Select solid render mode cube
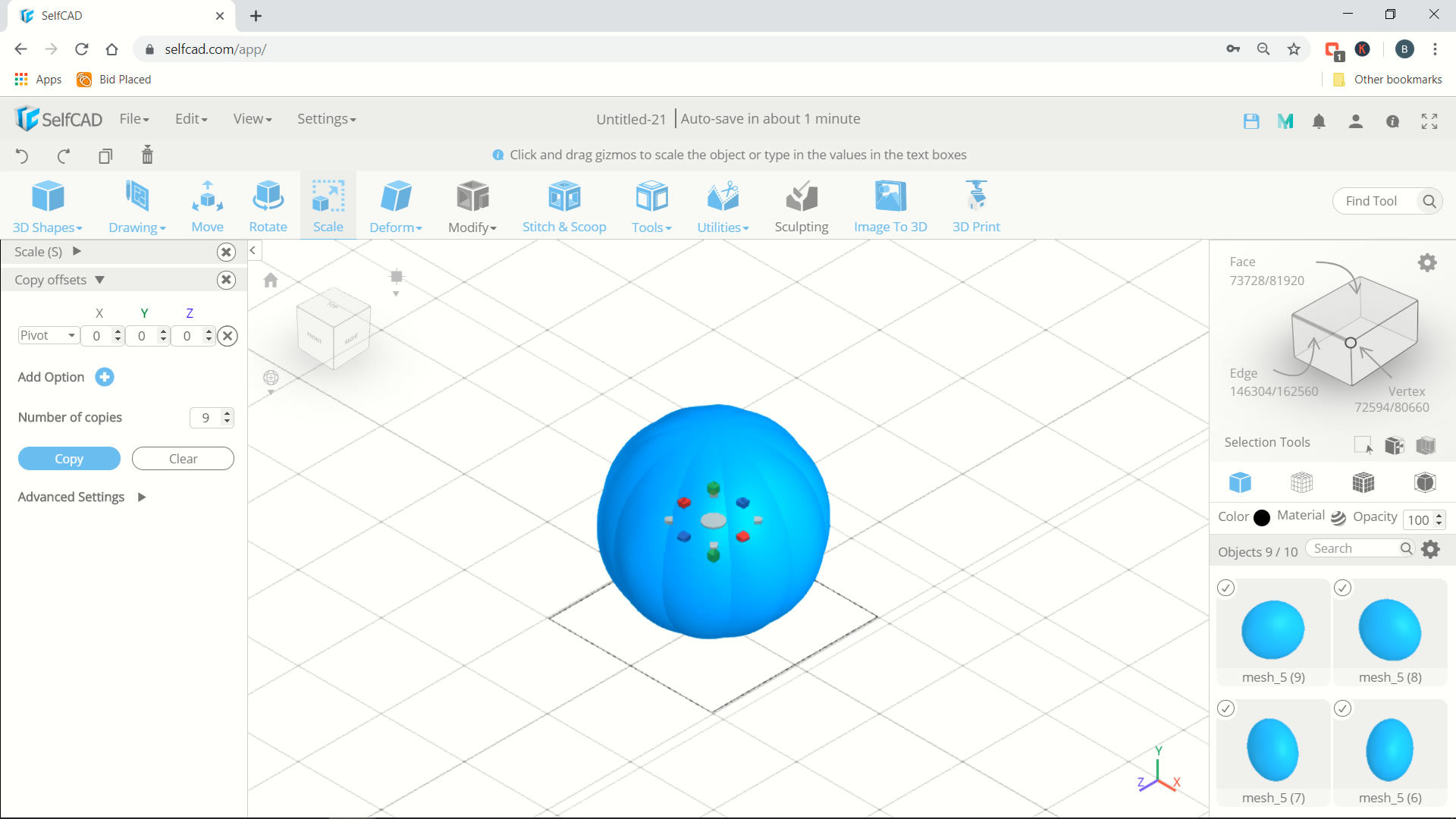 coord(1240,482)
